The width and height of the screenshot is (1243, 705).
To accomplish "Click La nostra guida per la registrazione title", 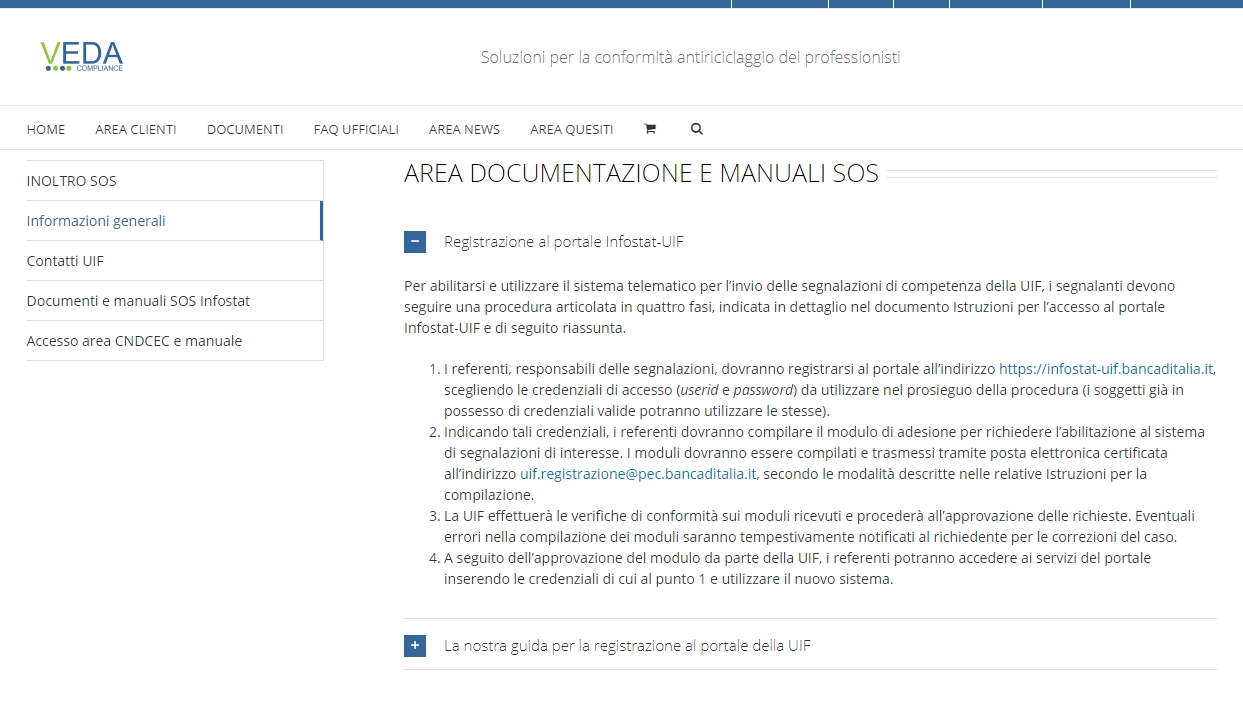I will click(627, 646).
